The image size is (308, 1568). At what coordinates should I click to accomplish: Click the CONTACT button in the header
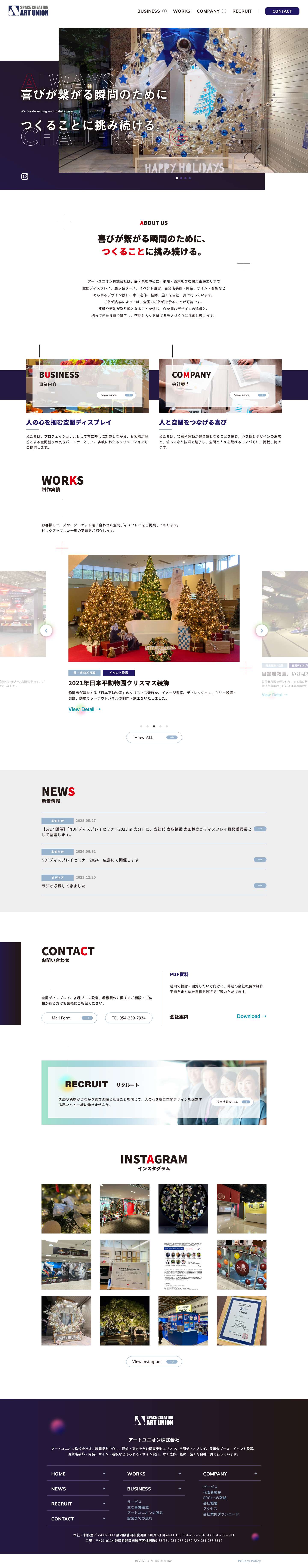click(x=282, y=11)
